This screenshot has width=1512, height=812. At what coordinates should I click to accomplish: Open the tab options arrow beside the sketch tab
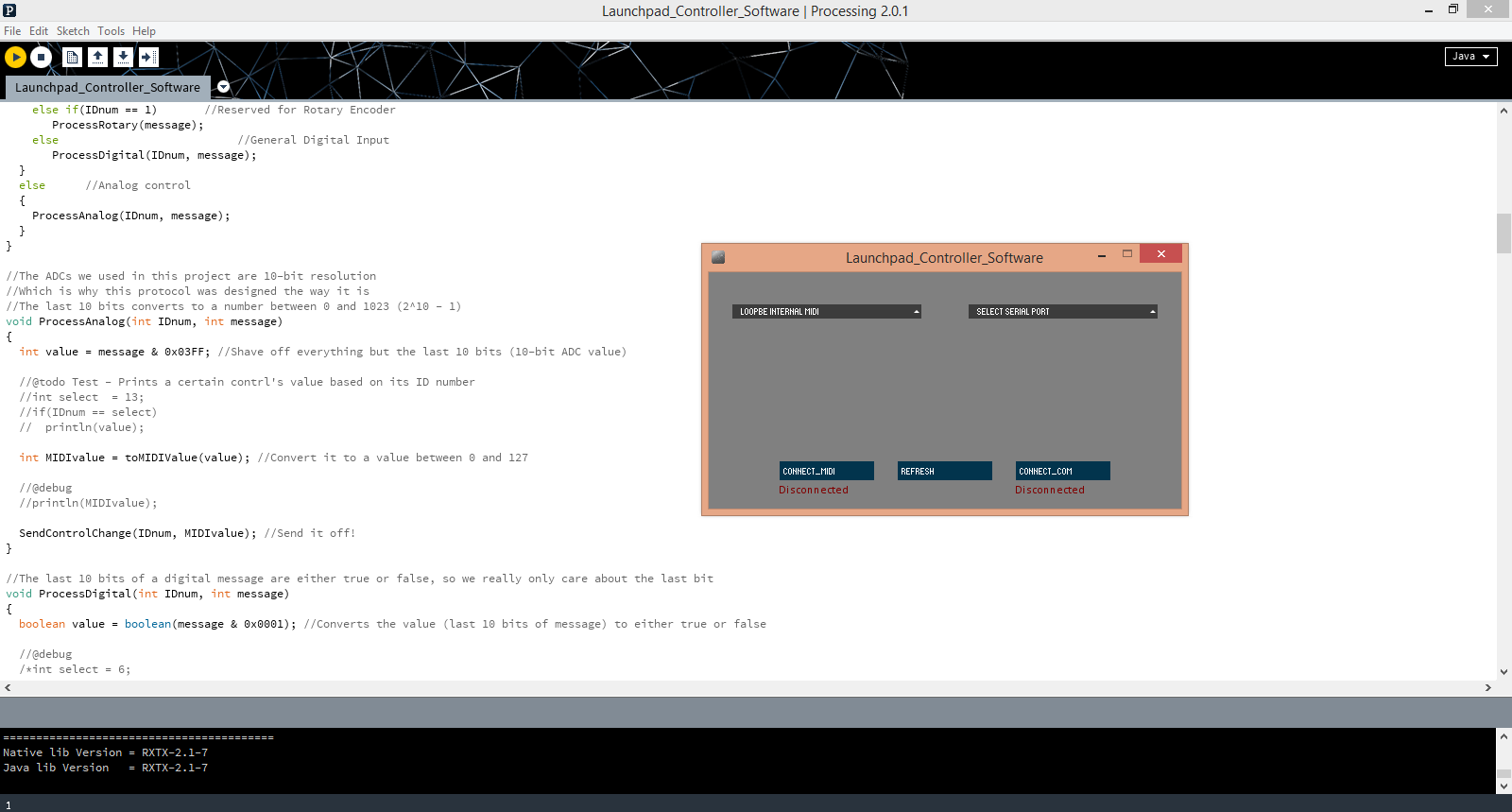(x=223, y=86)
